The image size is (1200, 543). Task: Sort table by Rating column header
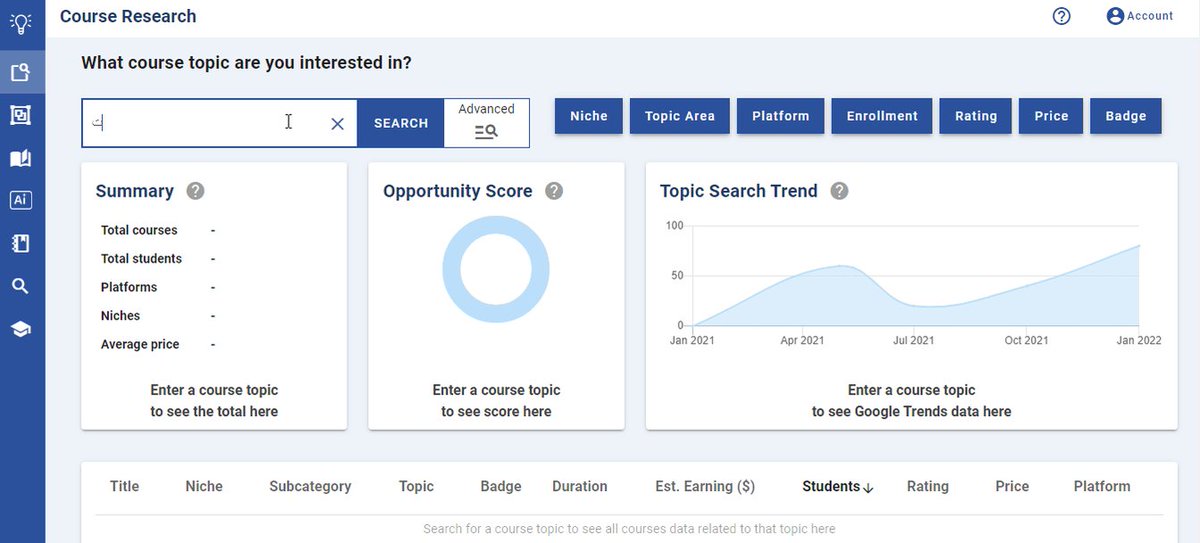point(928,486)
